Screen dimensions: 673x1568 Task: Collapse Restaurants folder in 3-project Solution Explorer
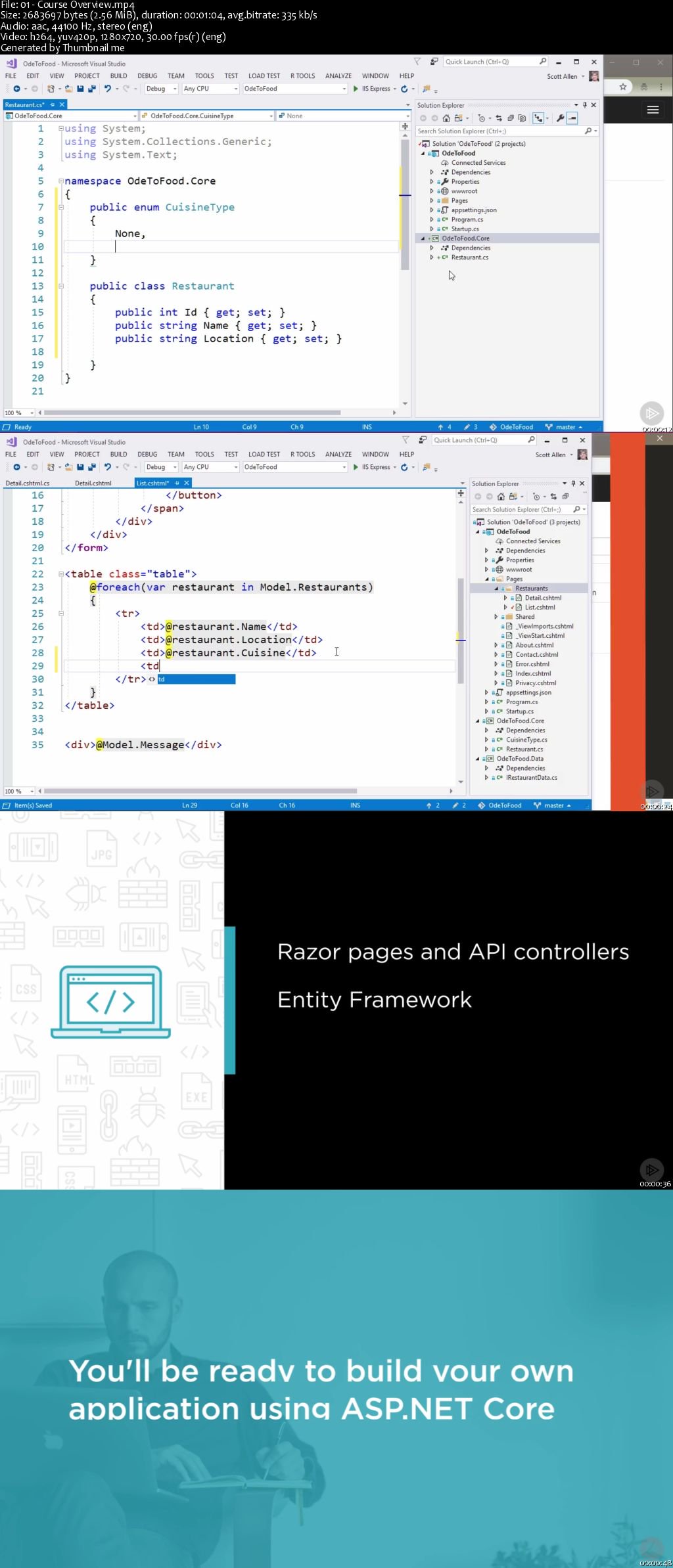point(497,589)
